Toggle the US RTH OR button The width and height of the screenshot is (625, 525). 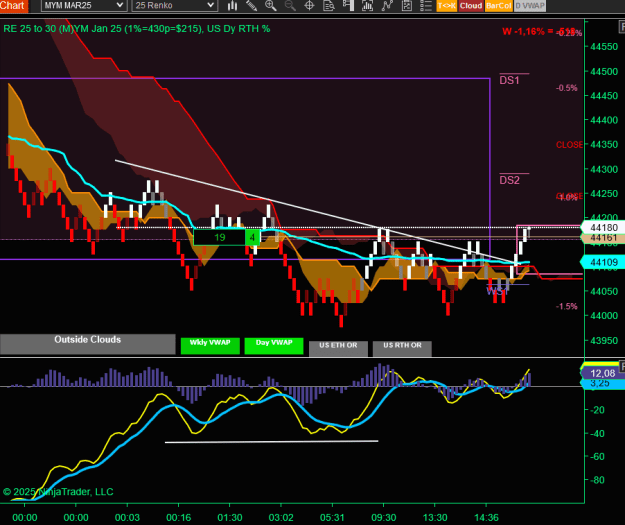coord(402,348)
